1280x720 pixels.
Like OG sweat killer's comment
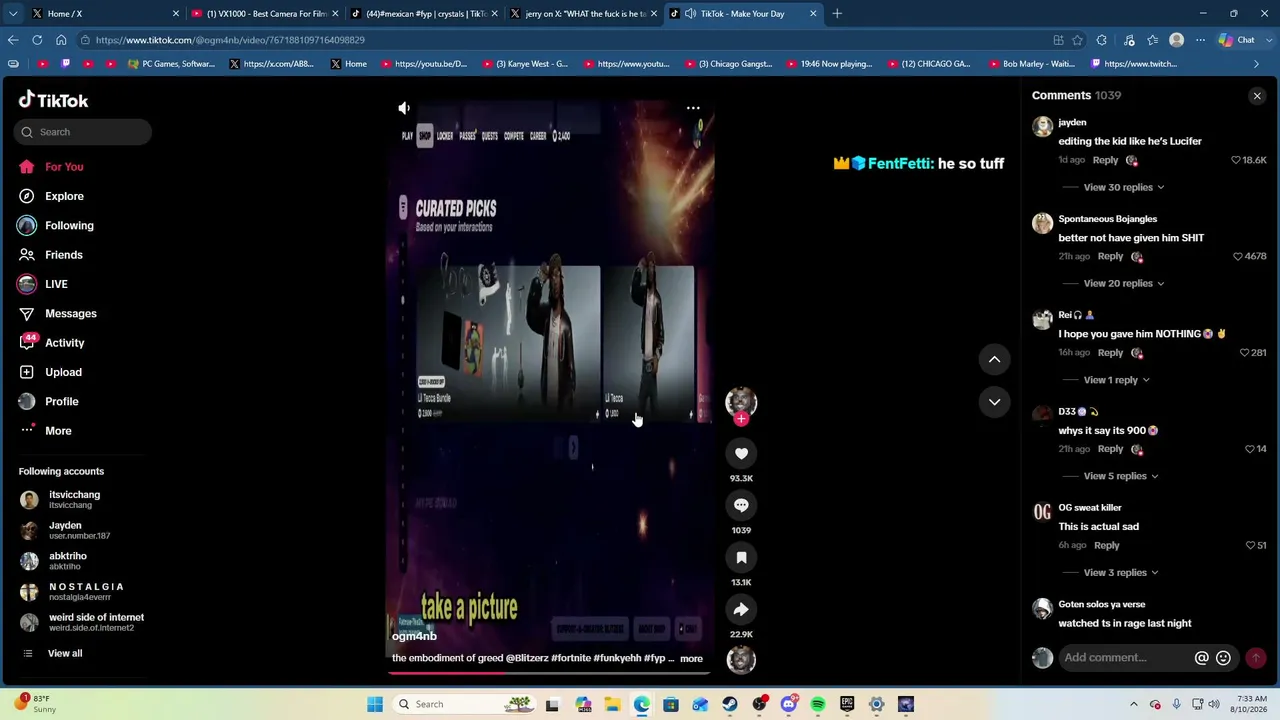click(1250, 546)
